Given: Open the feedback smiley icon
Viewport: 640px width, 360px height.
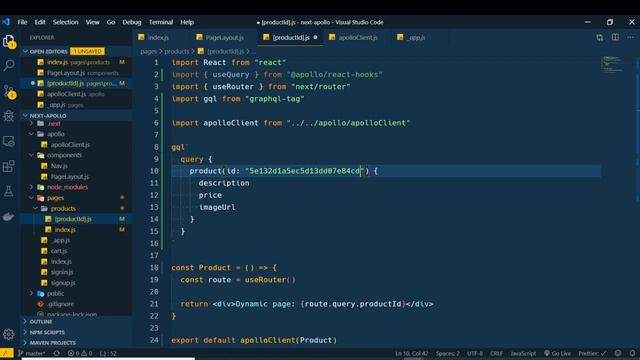Looking at the screenshot, I should 618,353.
